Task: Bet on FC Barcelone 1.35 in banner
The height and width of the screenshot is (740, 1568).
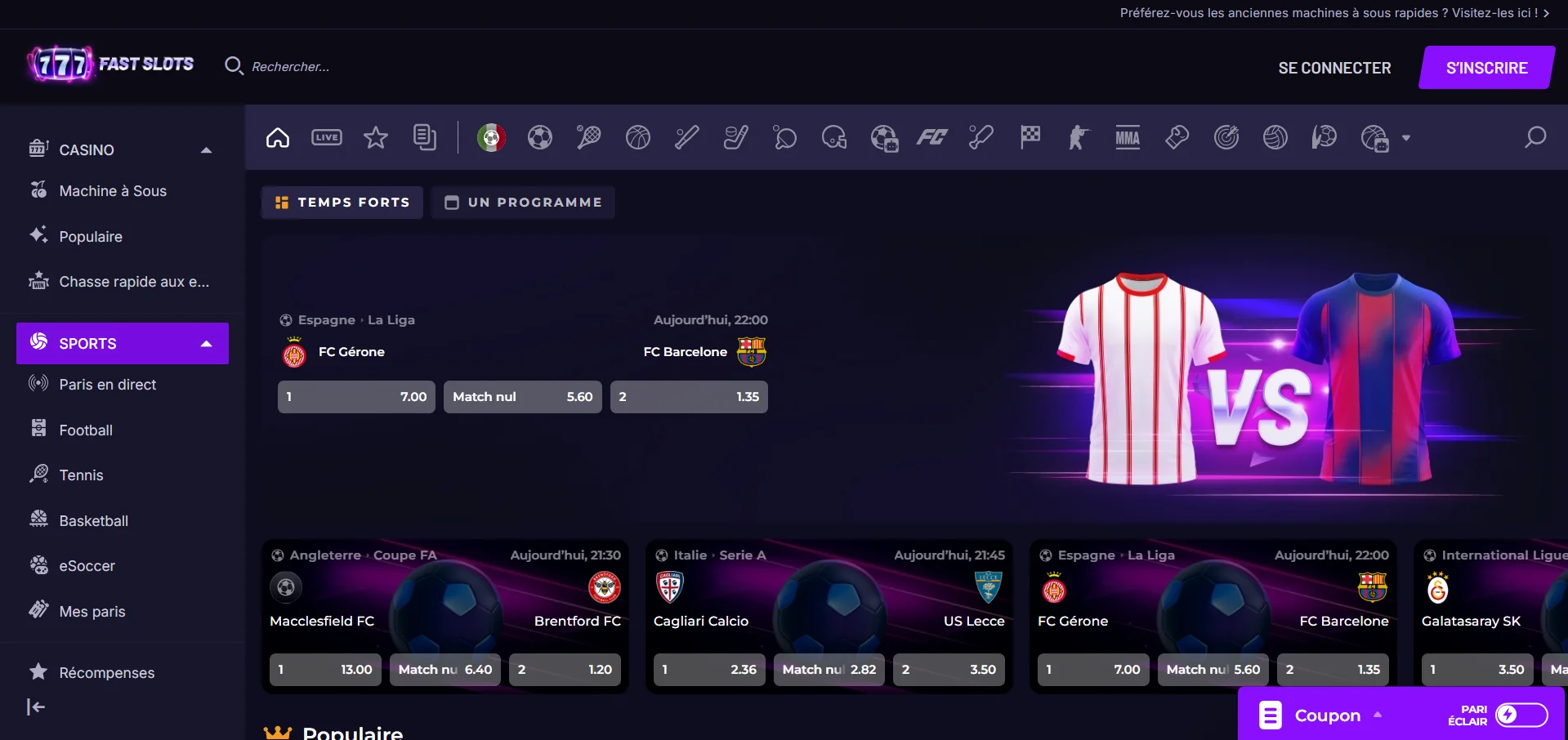Action: (689, 397)
